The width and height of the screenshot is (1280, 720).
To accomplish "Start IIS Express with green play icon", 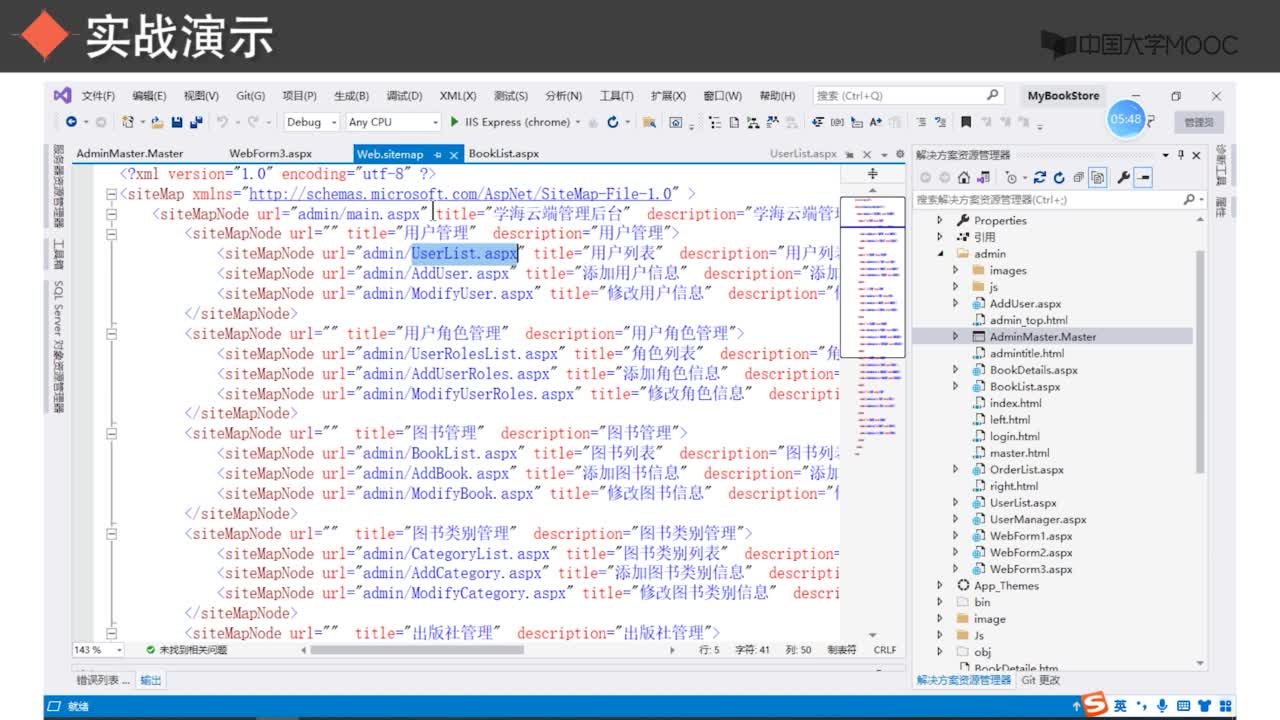I will tap(454, 122).
